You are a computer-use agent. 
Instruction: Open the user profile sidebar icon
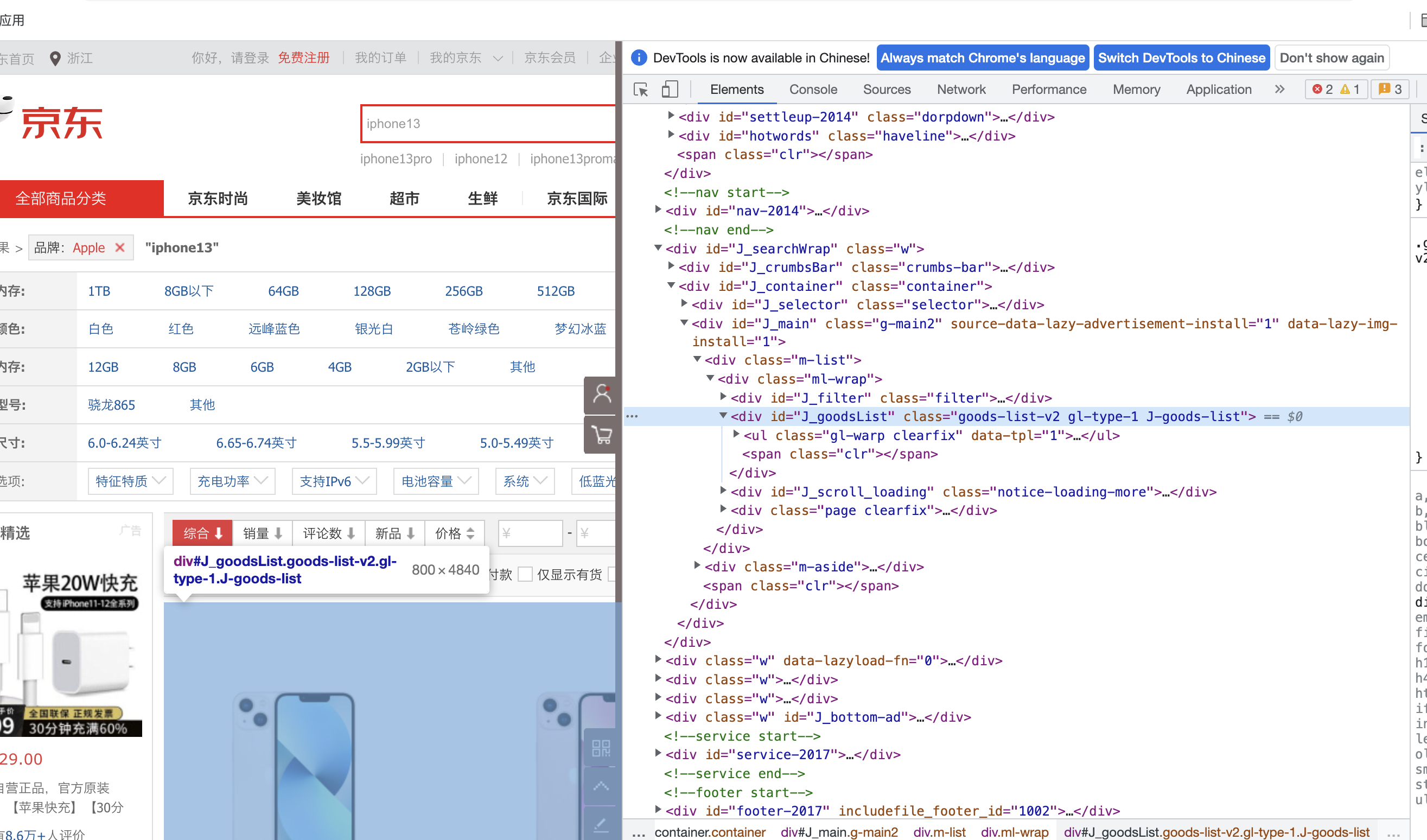(x=601, y=394)
